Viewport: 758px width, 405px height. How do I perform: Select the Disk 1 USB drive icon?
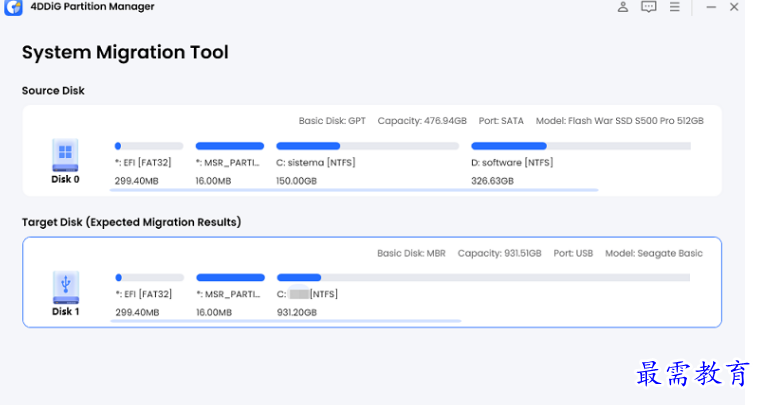65,286
